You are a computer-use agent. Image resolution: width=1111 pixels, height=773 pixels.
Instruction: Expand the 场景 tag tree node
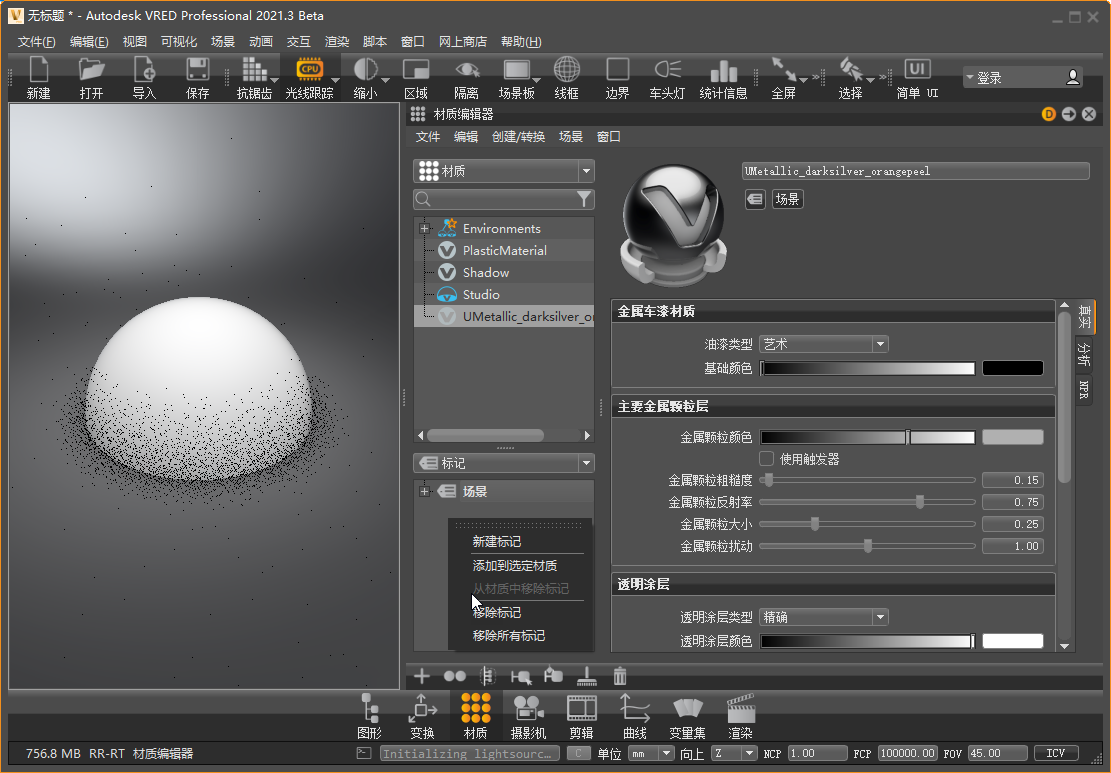pos(424,491)
